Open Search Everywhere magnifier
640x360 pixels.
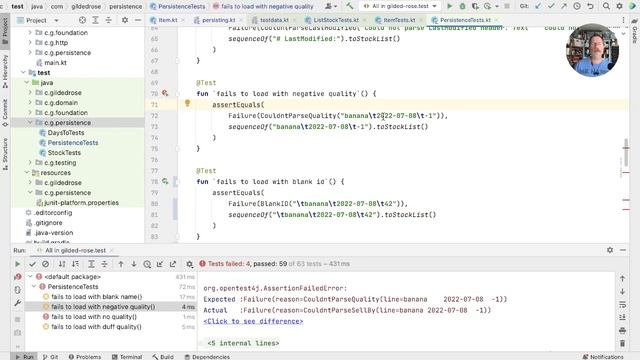click(x=606, y=6)
